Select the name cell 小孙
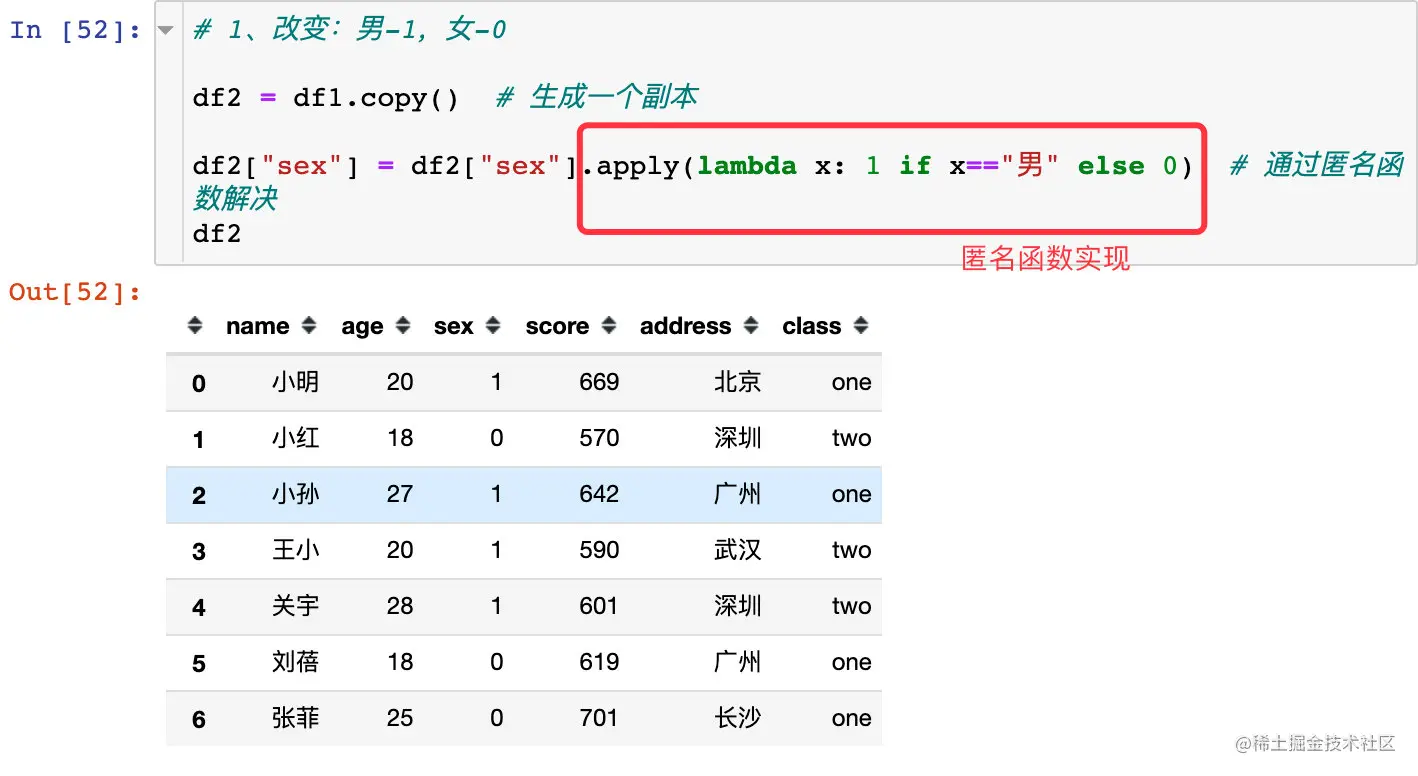Viewport: 1418px width, 776px height. pyautogui.click(x=295, y=494)
